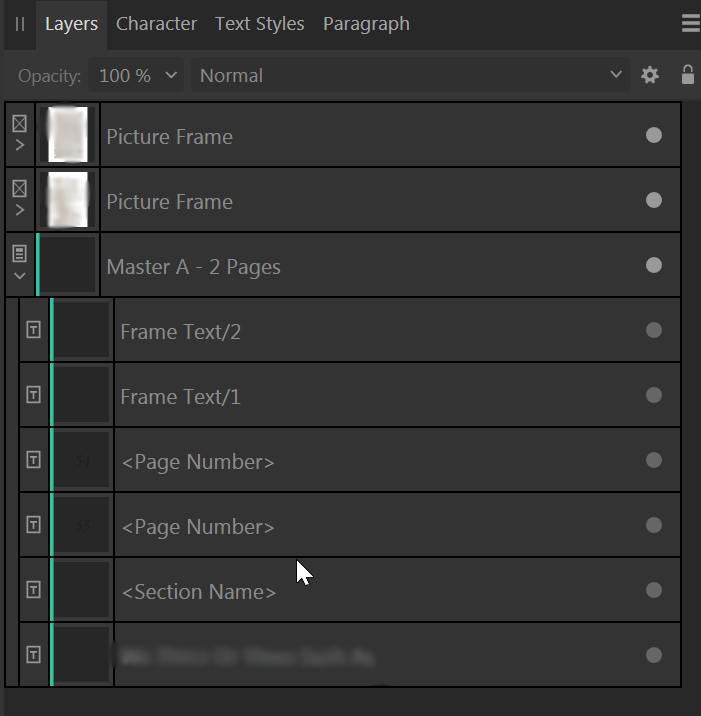
Task: Switch to the Text Styles tab
Action: pos(259,24)
